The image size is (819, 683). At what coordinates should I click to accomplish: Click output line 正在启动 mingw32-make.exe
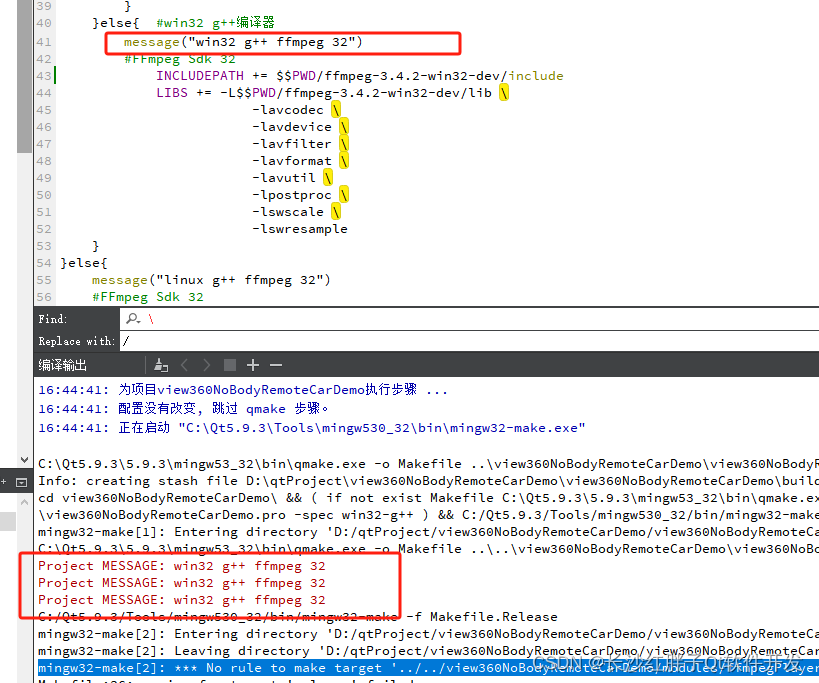[x=312, y=428]
